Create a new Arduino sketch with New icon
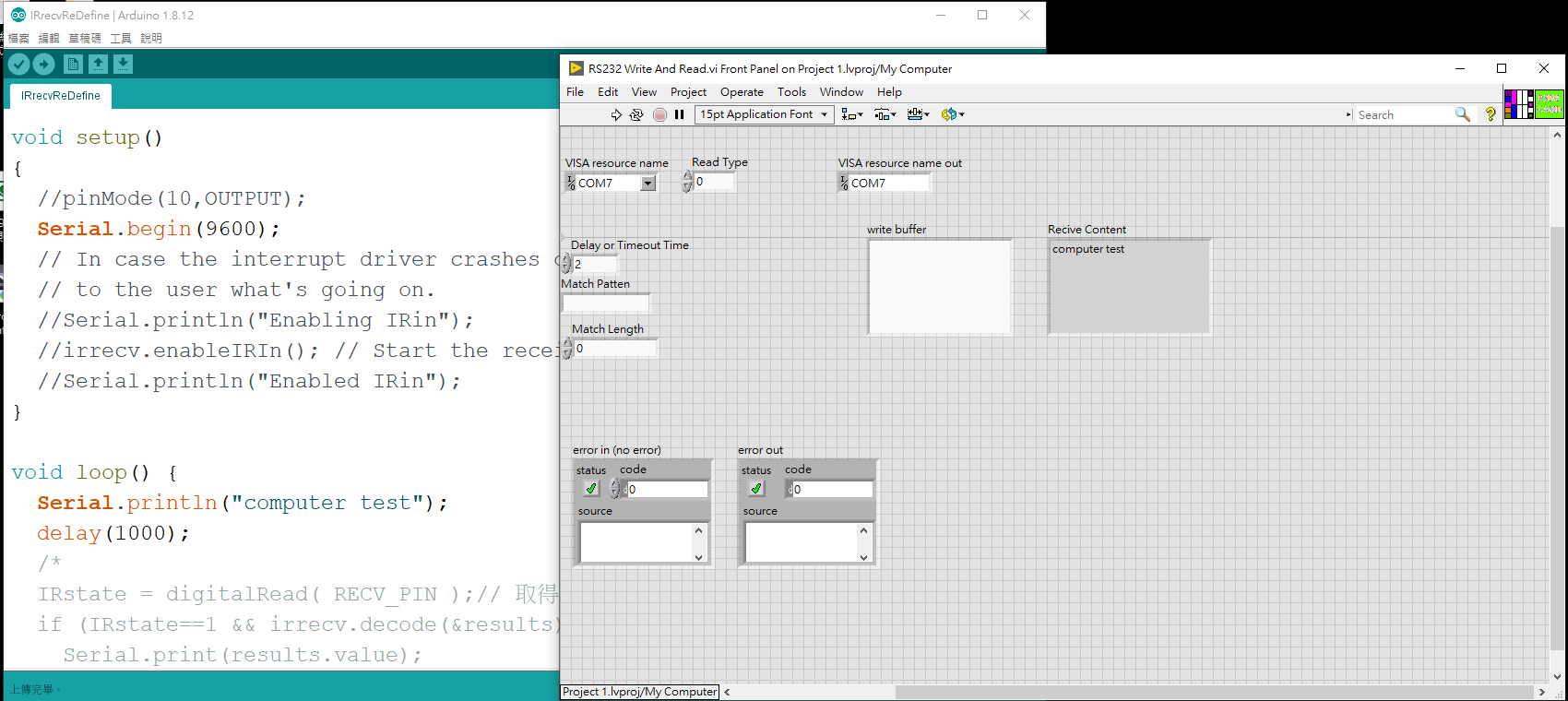 tap(73, 64)
